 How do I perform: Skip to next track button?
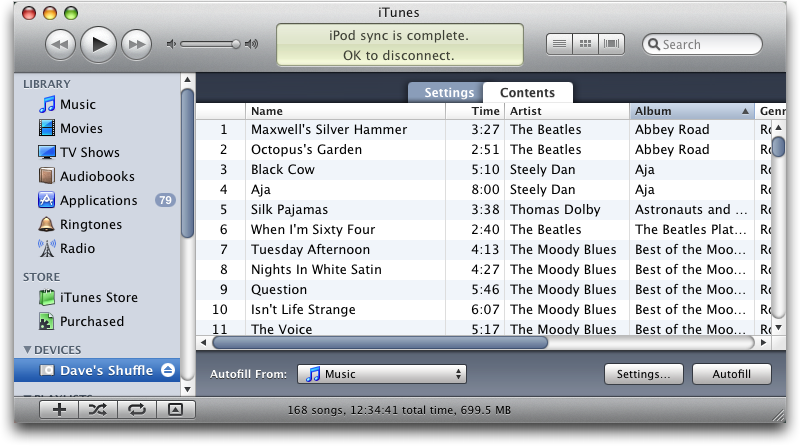136,44
